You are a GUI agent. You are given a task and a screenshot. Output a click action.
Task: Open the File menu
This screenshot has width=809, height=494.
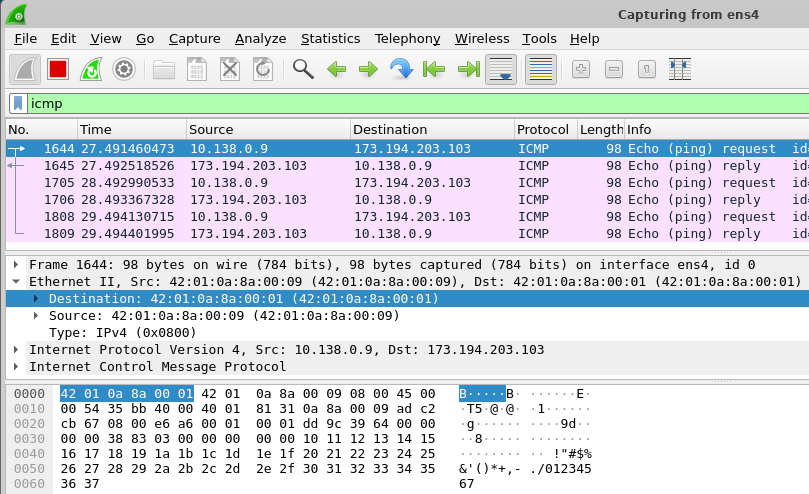pyautogui.click(x=25, y=39)
